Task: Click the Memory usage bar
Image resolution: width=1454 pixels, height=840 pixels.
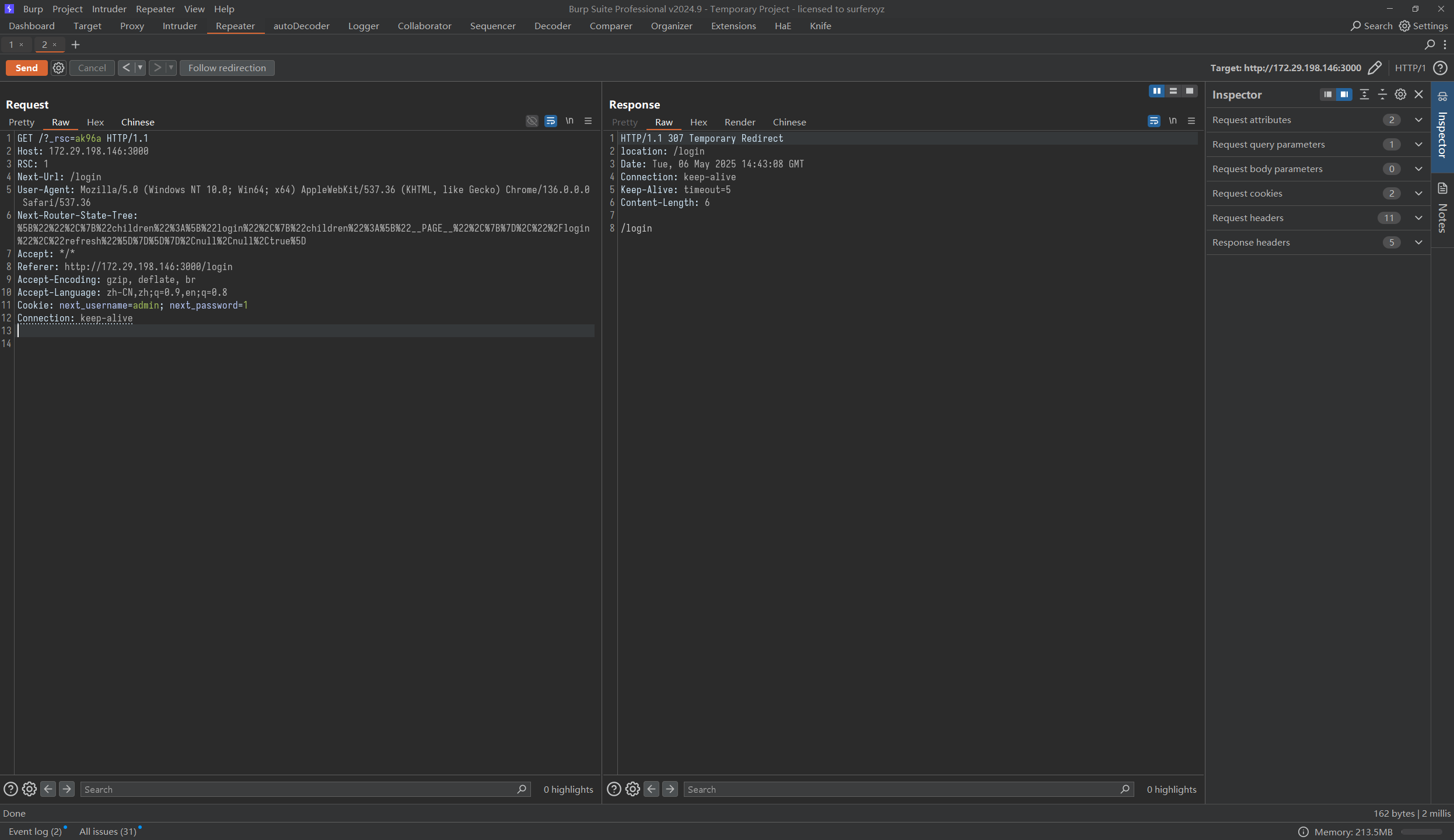Action: click(x=1422, y=832)
